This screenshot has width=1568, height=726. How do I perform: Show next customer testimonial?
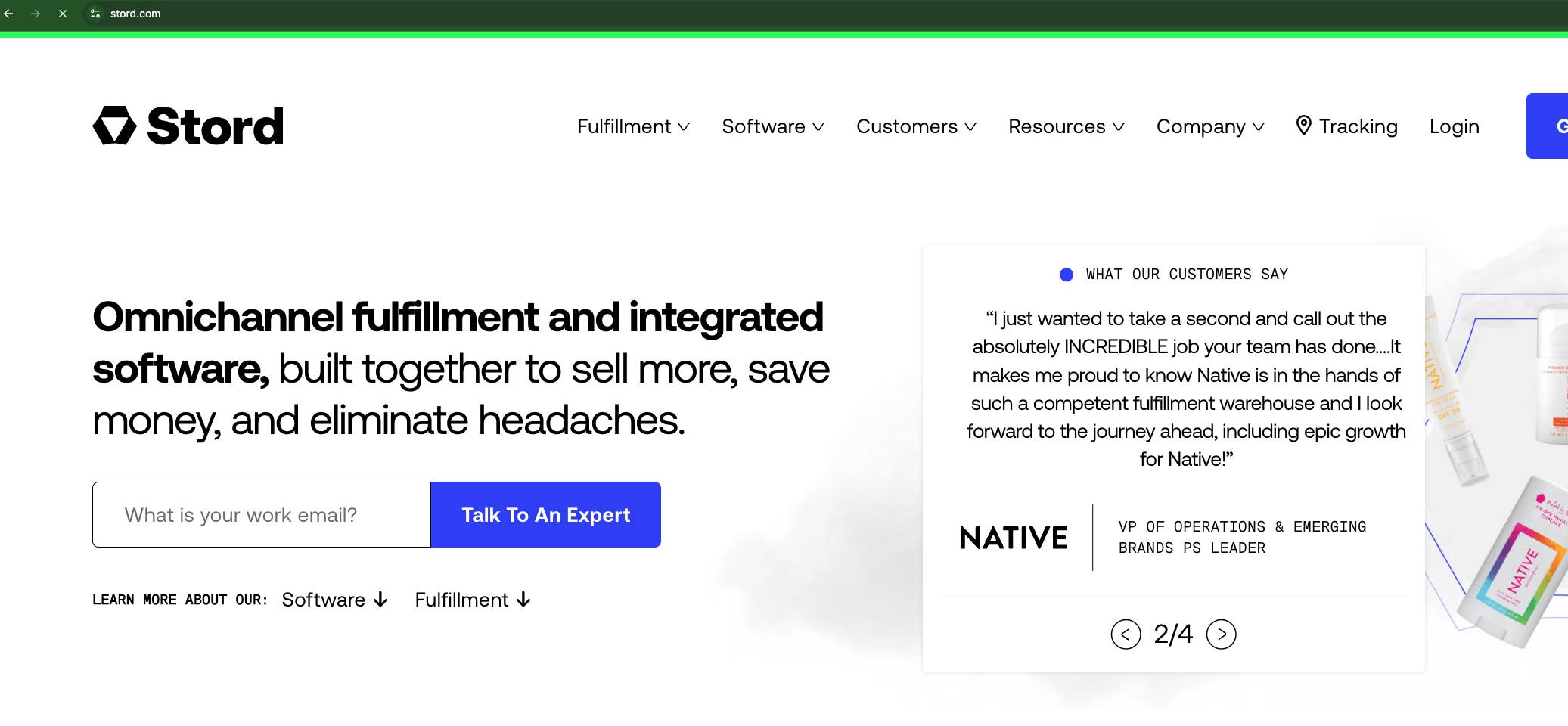[x=1221, y=634]
